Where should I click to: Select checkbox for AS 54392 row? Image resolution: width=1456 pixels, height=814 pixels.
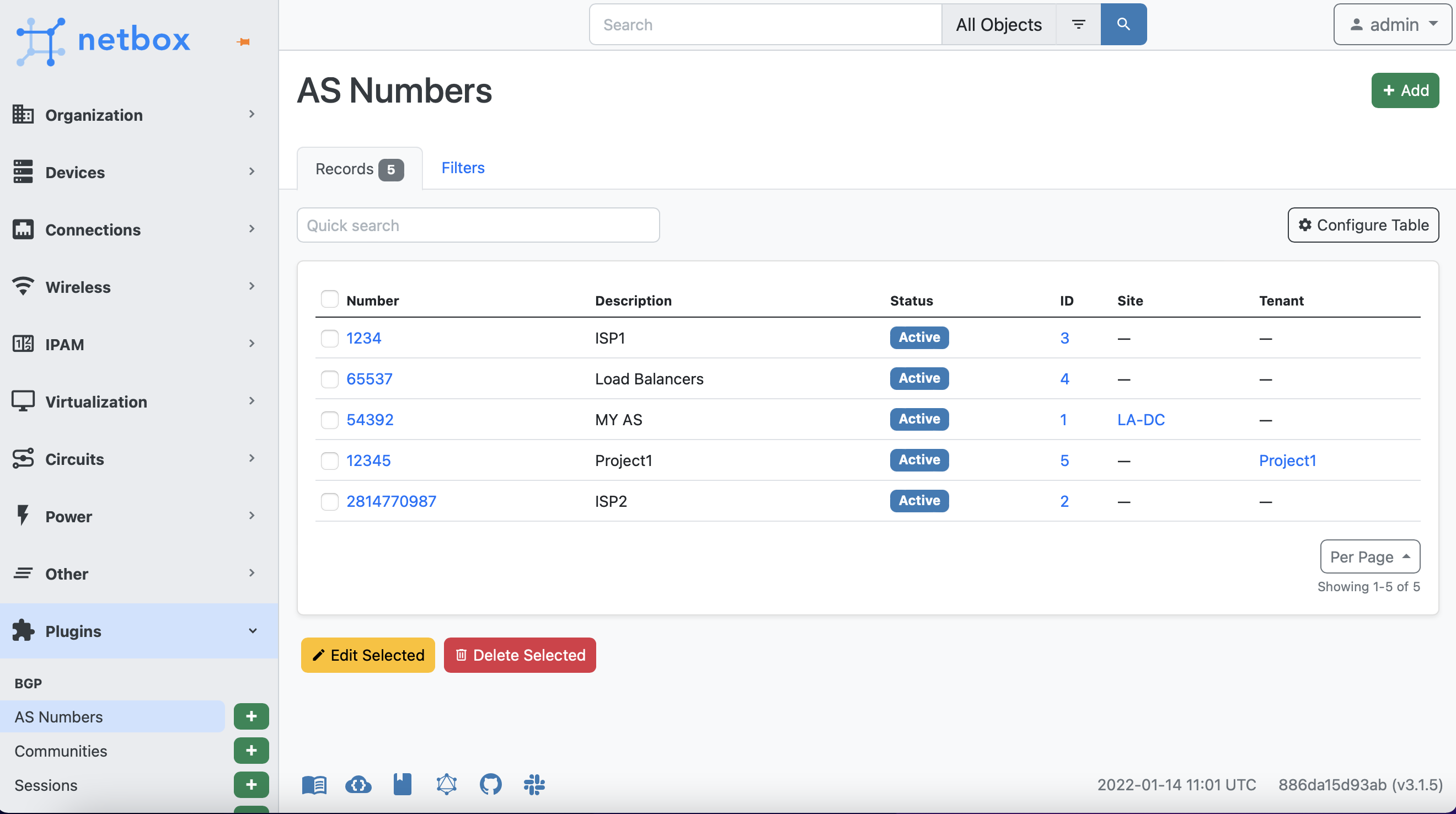[x=329, y=420]
